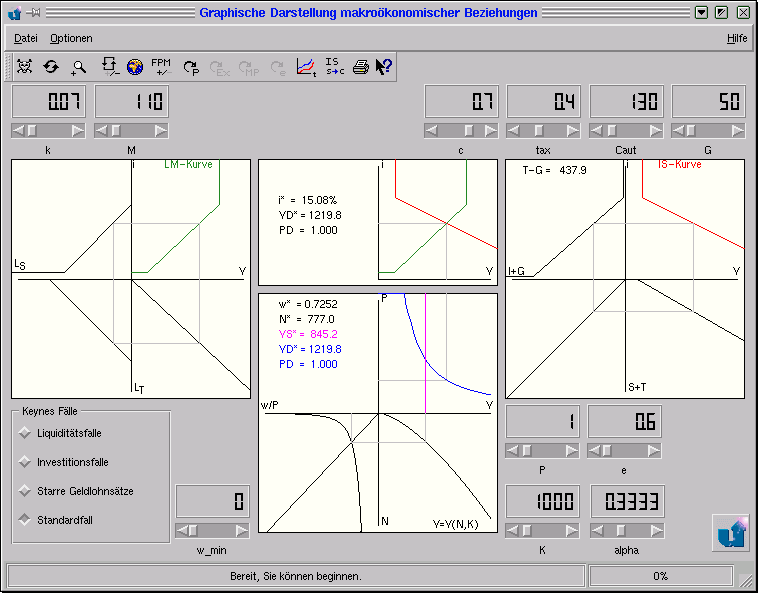Viewport: 758px width, 593px height.
Task: Click the looping arrows plus/minus icon
Action: (110, 66)
